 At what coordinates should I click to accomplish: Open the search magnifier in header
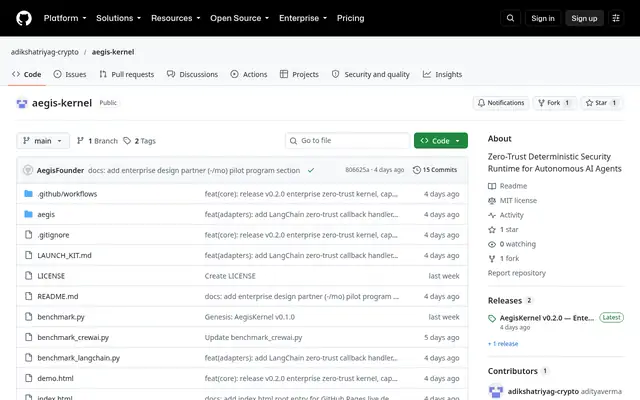[510, 18]
